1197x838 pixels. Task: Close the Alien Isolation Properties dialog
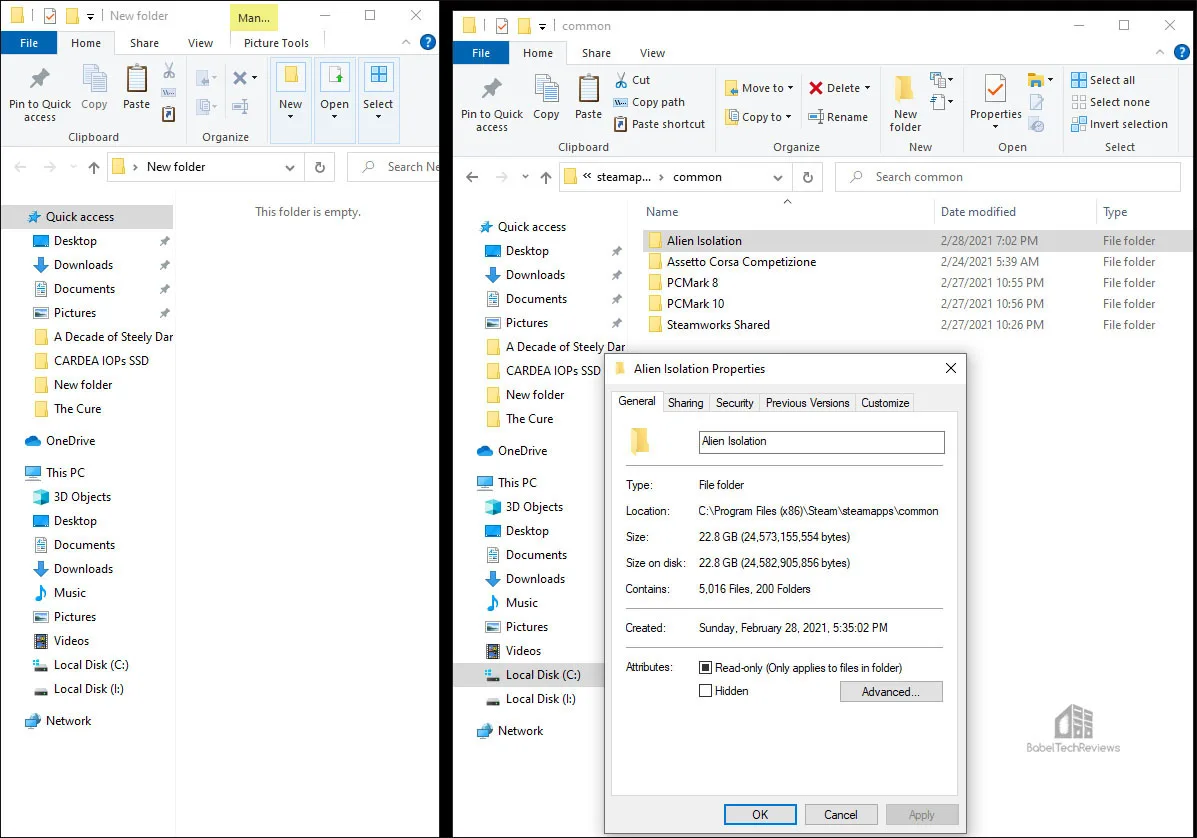(950, 369)
